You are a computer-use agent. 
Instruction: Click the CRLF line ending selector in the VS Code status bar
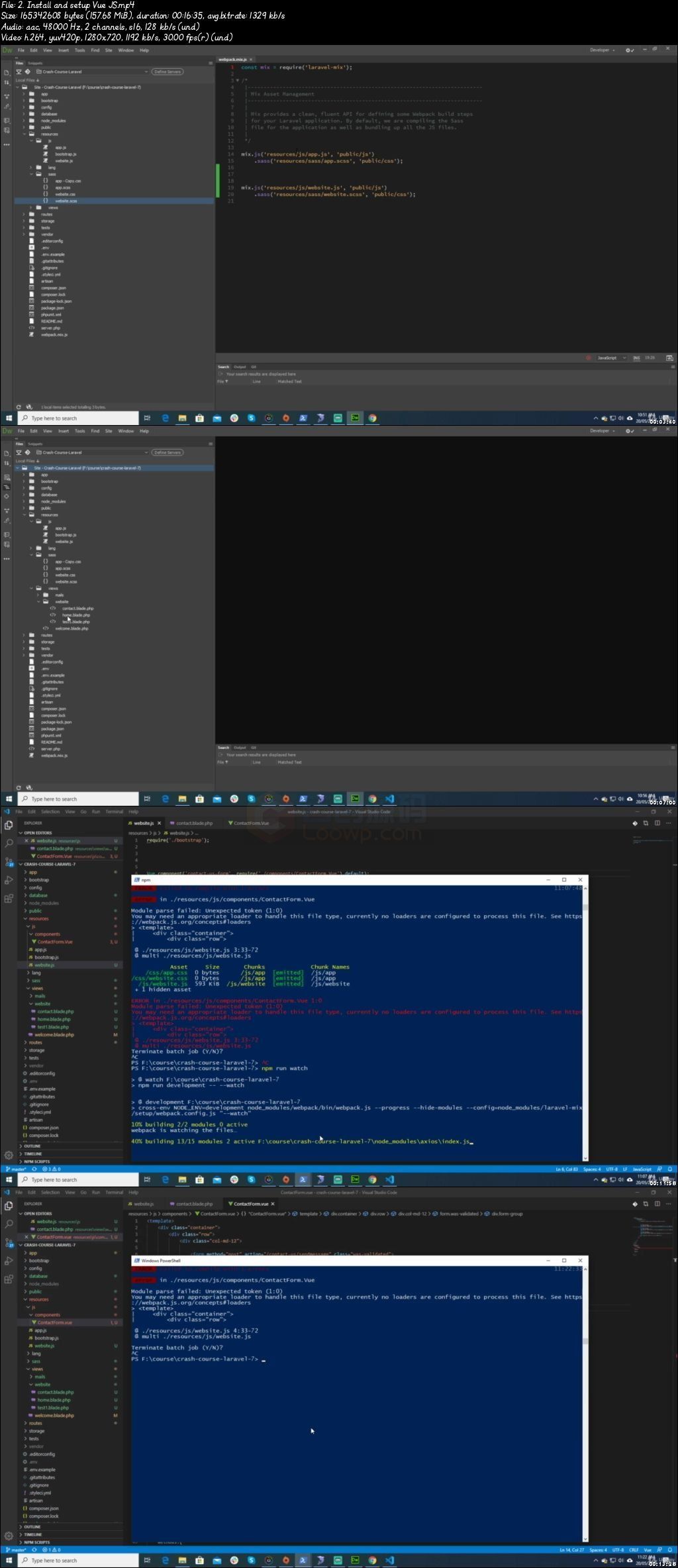pos(634,1550)
